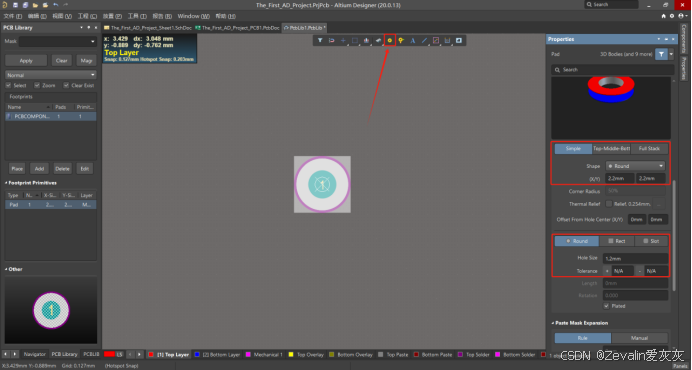Select the Place Region tool
The height and width of the screenshot is (370, 692).
[436, 40]
